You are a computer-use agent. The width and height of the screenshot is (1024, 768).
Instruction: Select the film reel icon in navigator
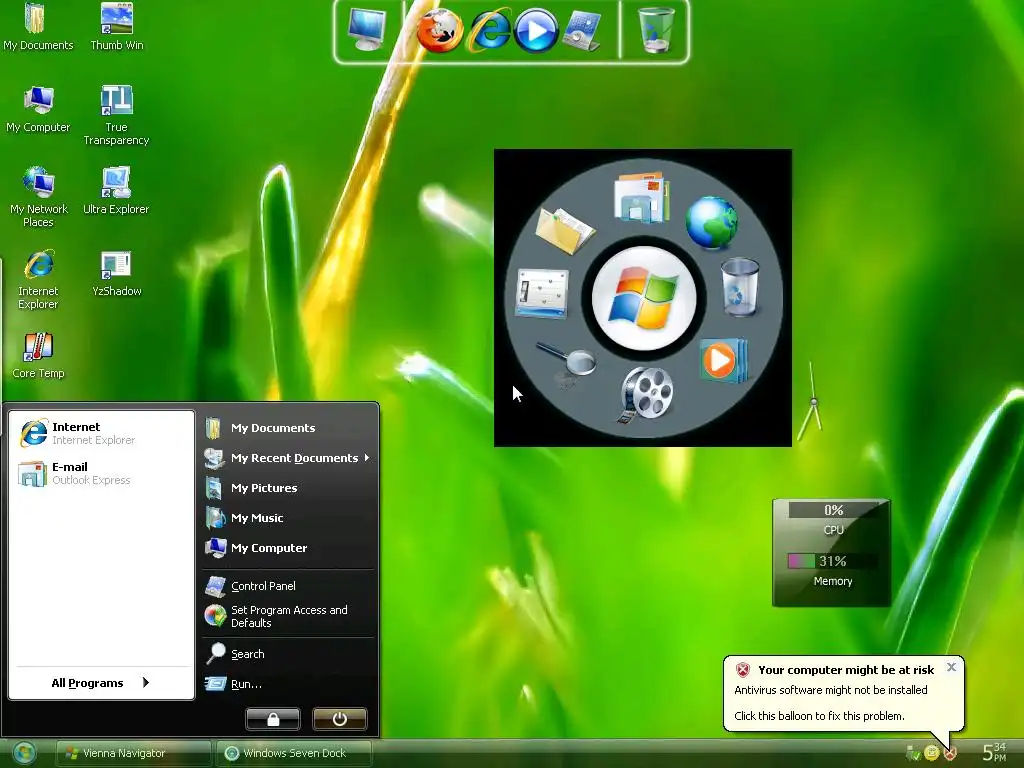[x=645, y=394]
